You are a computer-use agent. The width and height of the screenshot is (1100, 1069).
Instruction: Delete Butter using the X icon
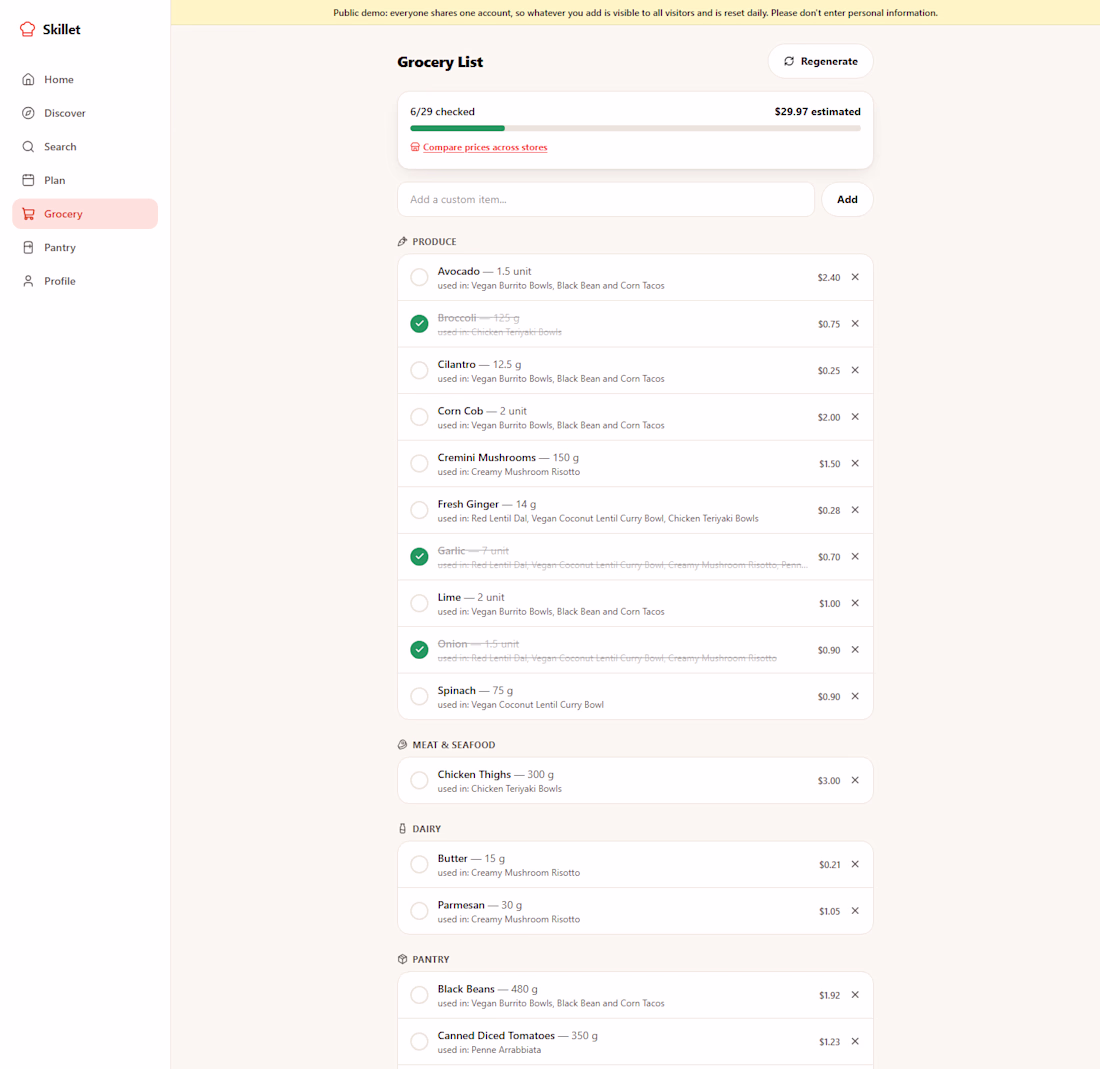[x=855, y=864]
